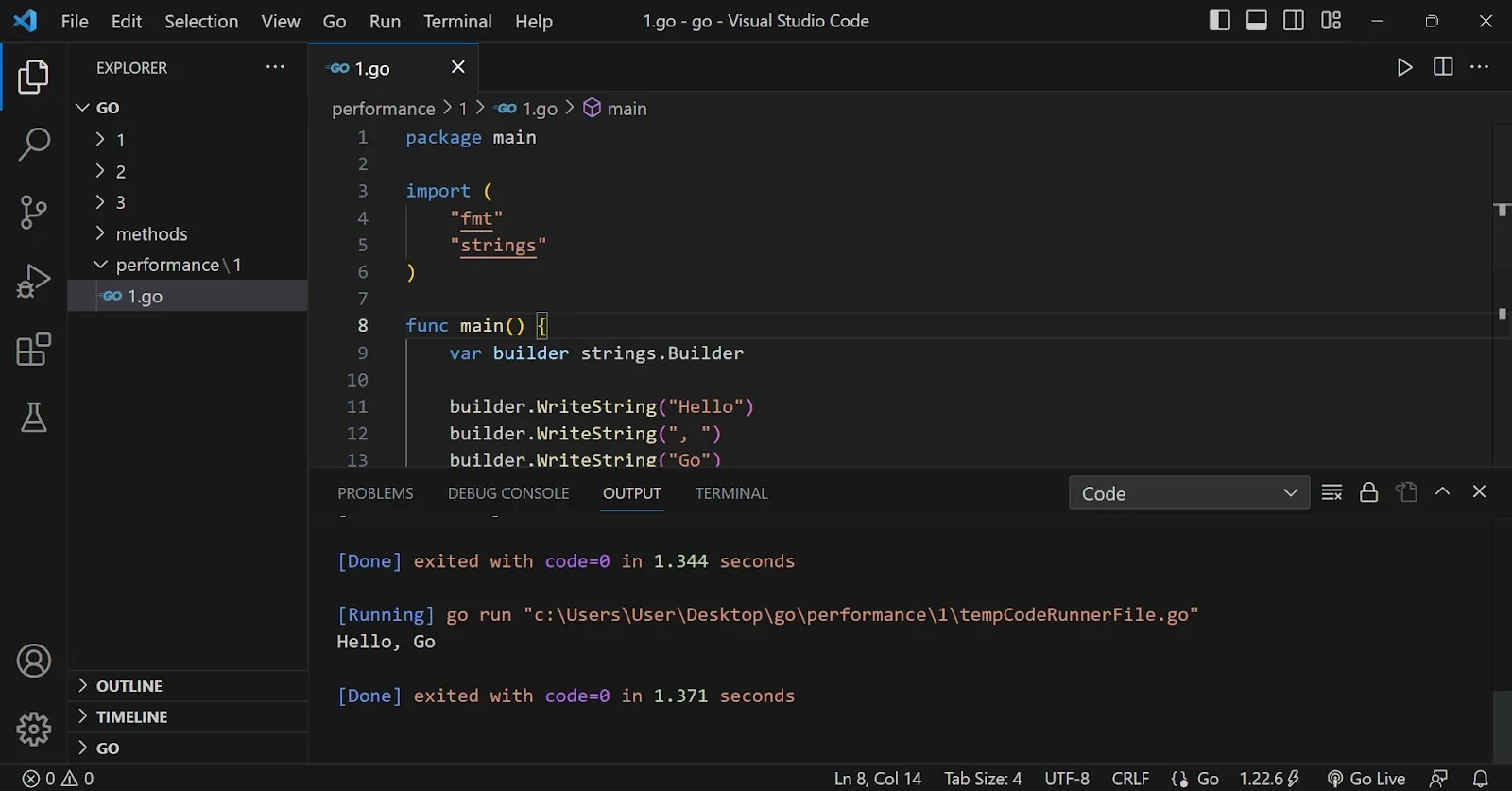Click performance in the breadcrumb
The width and height of the screenshot is (1512, 791).
(x=384, y=109)
